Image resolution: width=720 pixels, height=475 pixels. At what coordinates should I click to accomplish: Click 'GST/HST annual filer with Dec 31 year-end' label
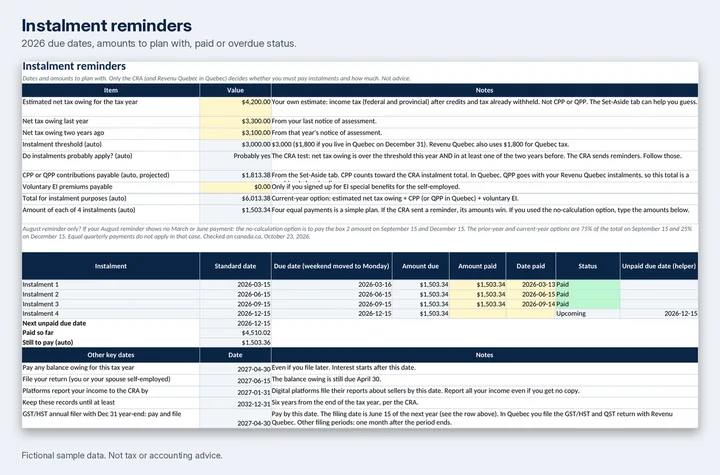coord(101,414)
